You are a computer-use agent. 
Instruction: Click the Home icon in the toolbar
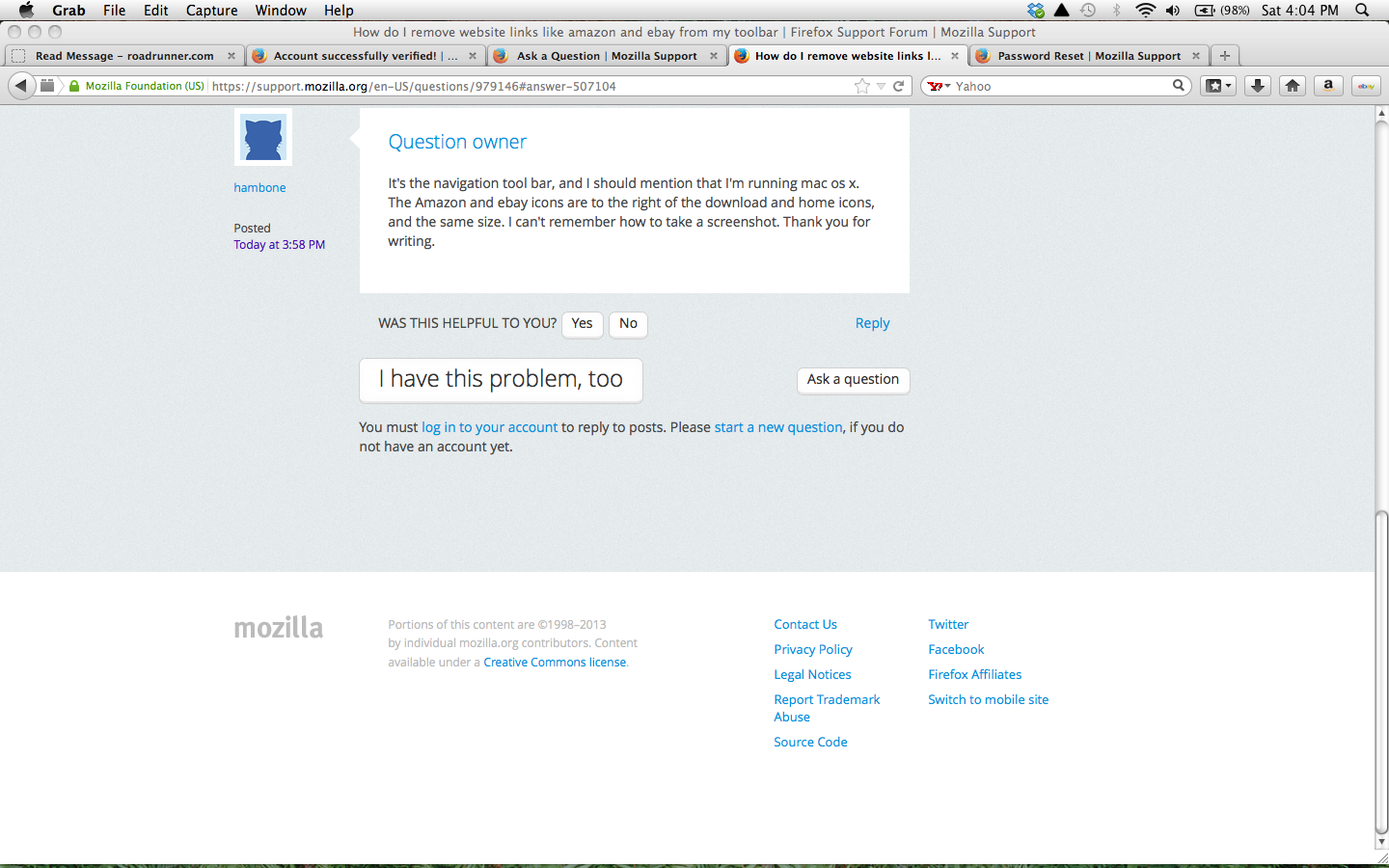point(1292,86)
